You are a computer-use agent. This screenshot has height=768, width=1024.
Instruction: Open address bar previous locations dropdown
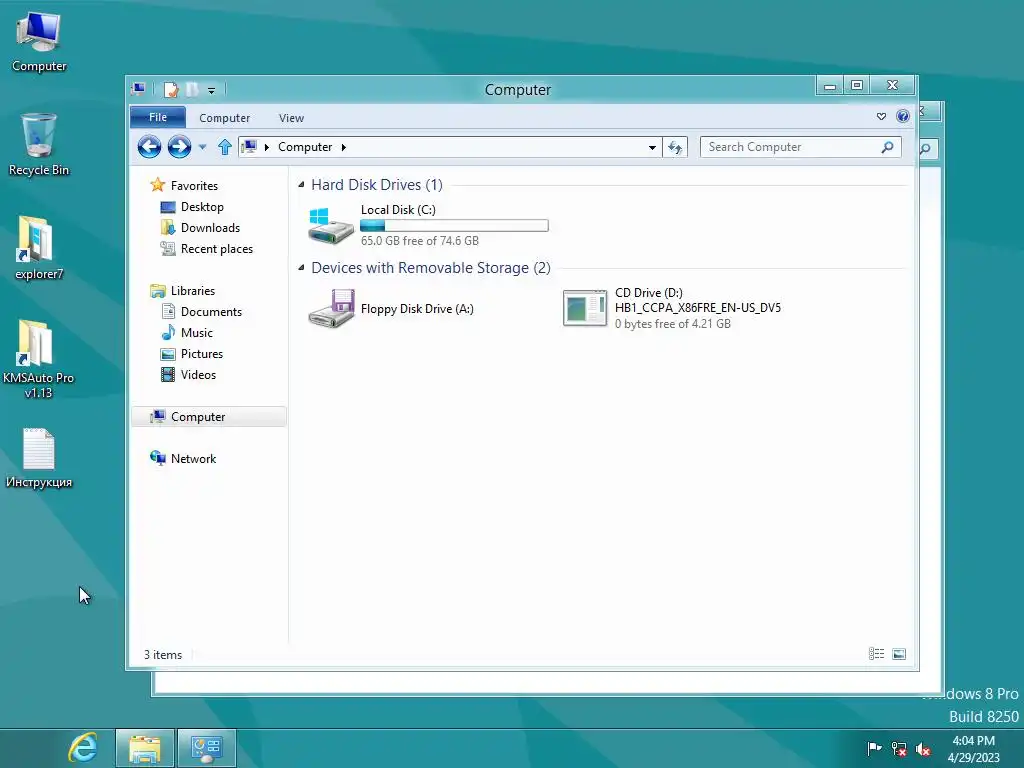pyautogui.click(x=652, y=148)
